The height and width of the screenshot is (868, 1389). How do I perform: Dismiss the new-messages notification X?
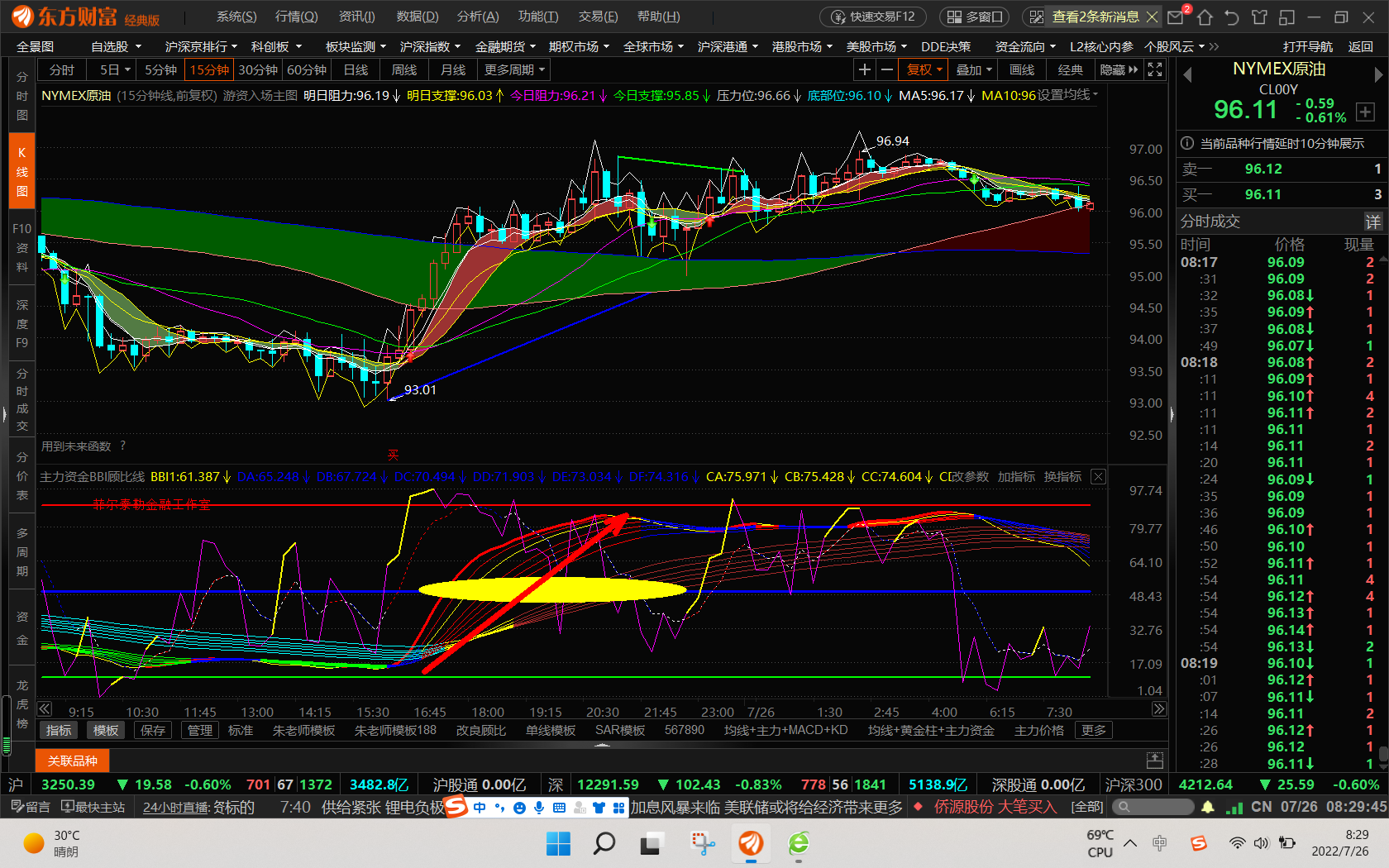(1152, 17)
